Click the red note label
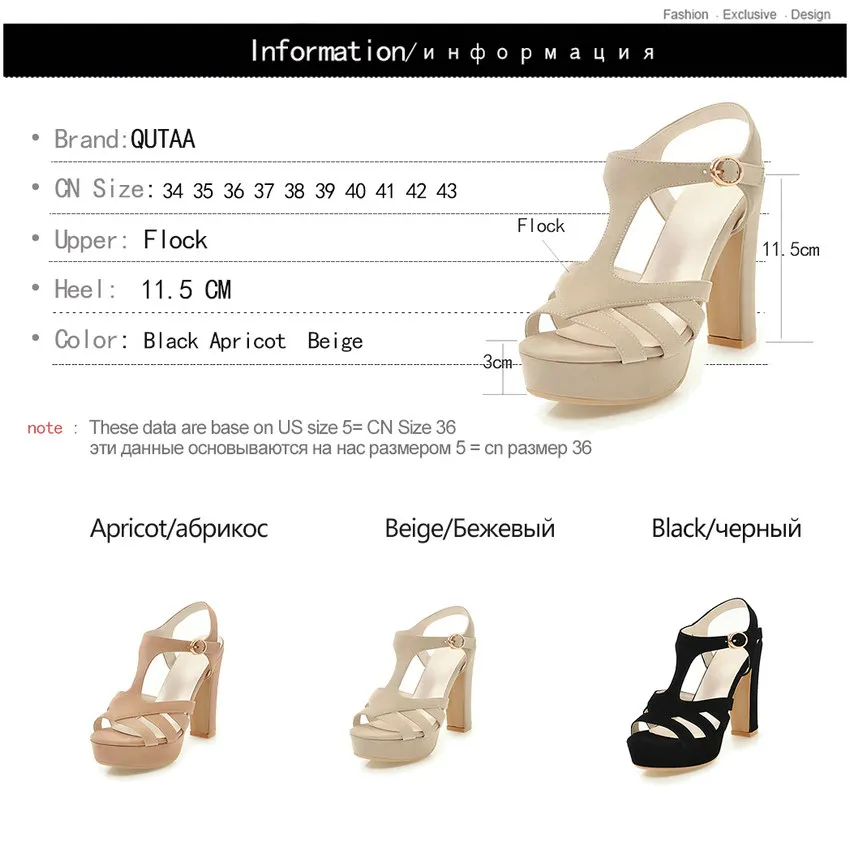This screenshot has height=850, width=850. tap(45, 428)
